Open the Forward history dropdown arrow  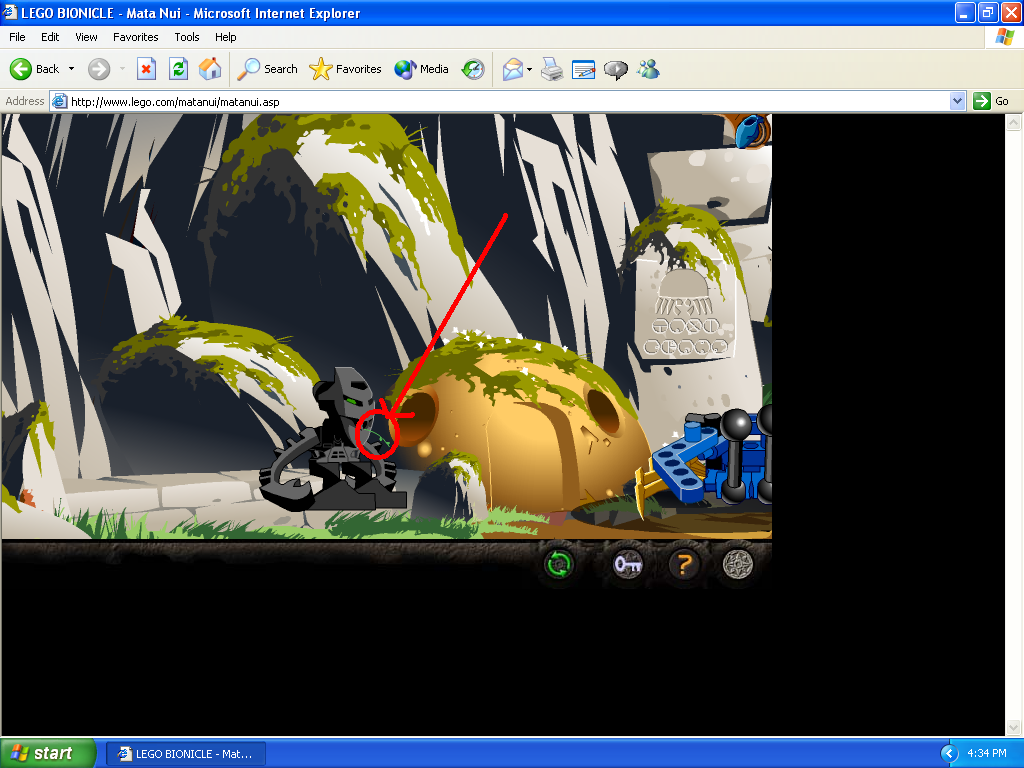(x=122, y=69)
